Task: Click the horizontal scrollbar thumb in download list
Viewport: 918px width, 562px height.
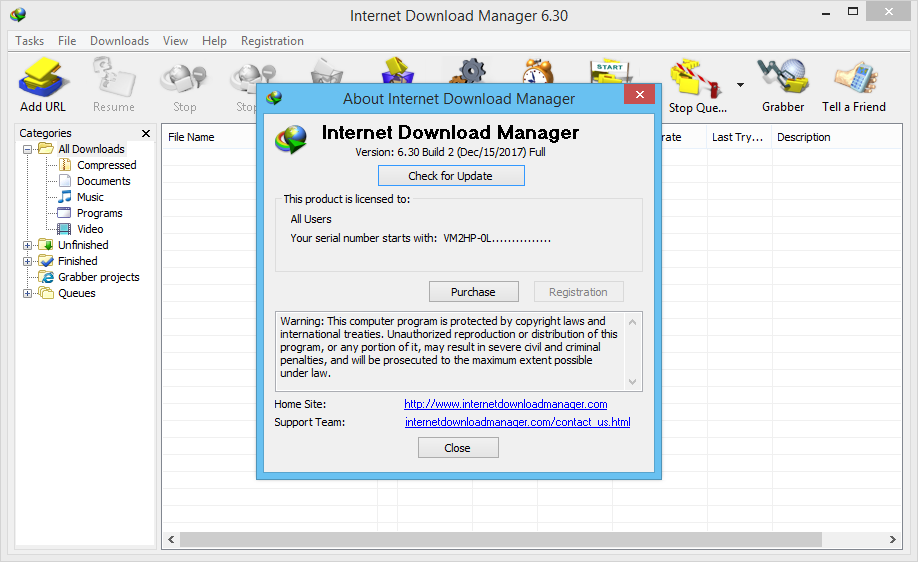Action: coord(501,539)
